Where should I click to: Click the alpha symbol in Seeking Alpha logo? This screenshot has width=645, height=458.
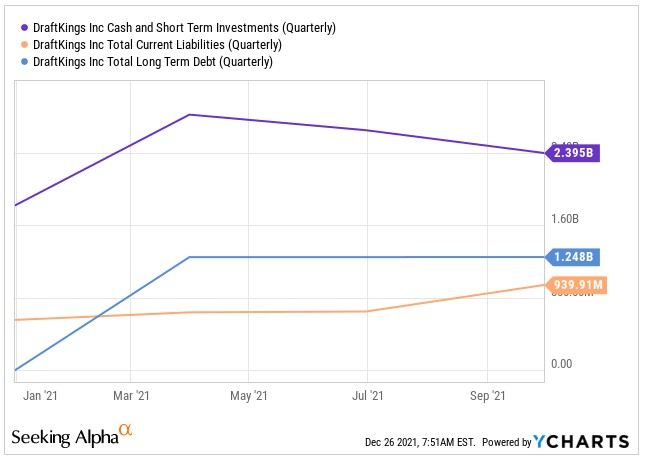point(125,431)
